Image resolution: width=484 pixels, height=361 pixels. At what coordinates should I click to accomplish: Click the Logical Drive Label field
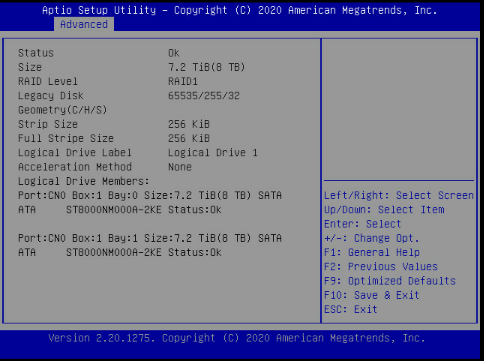pos(138,153)
